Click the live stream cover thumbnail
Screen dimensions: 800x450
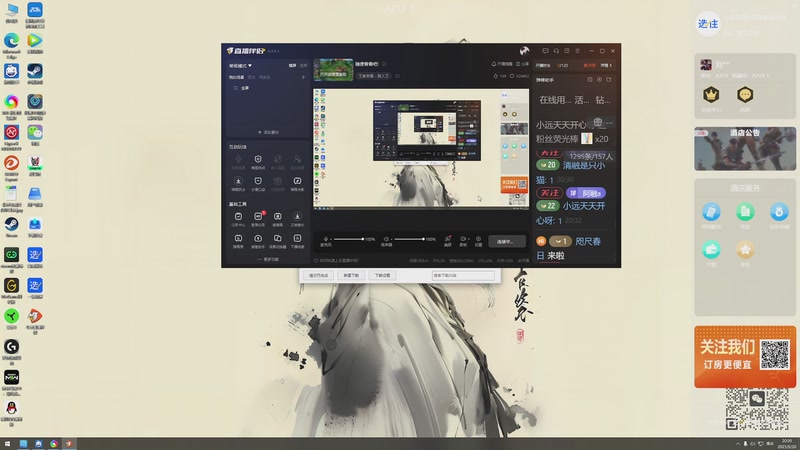[333, 70]
